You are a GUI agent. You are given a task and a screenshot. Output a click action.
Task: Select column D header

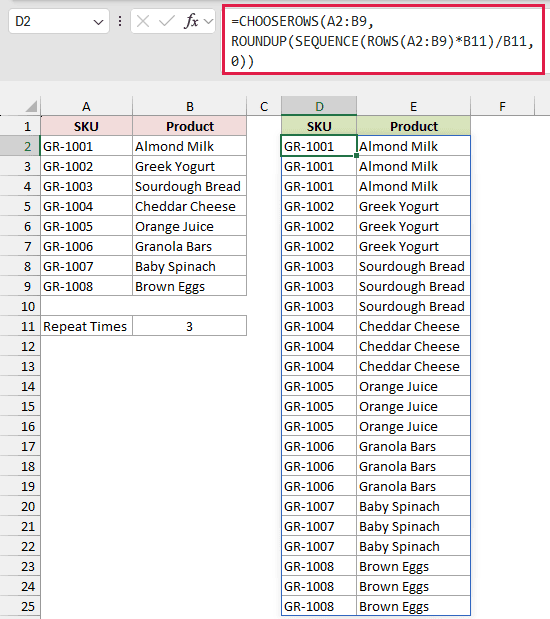tap(319, 106)
